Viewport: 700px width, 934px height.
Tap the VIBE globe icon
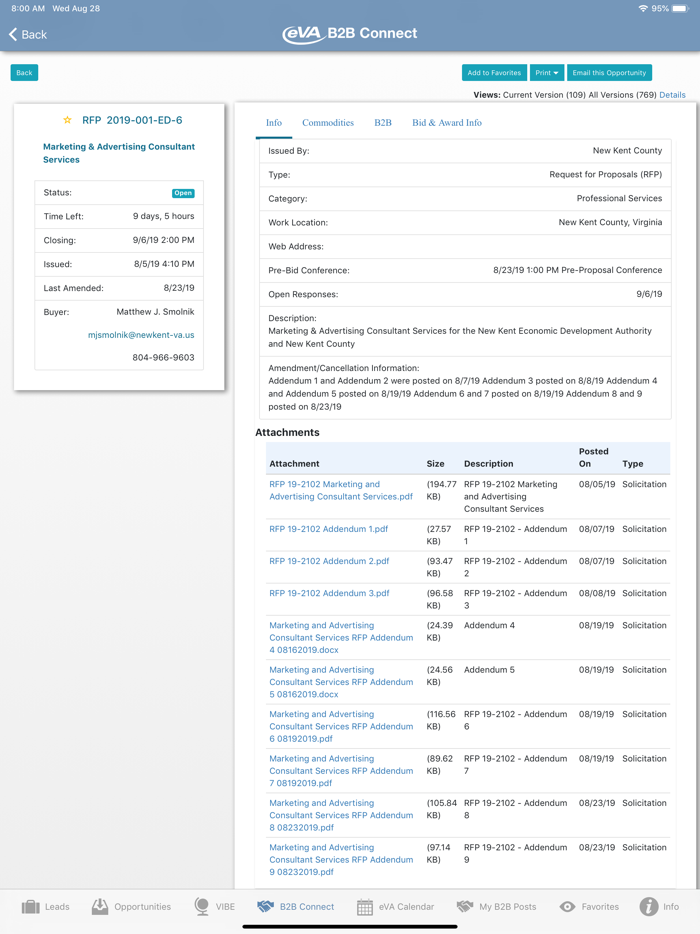[x=202, y=907]
